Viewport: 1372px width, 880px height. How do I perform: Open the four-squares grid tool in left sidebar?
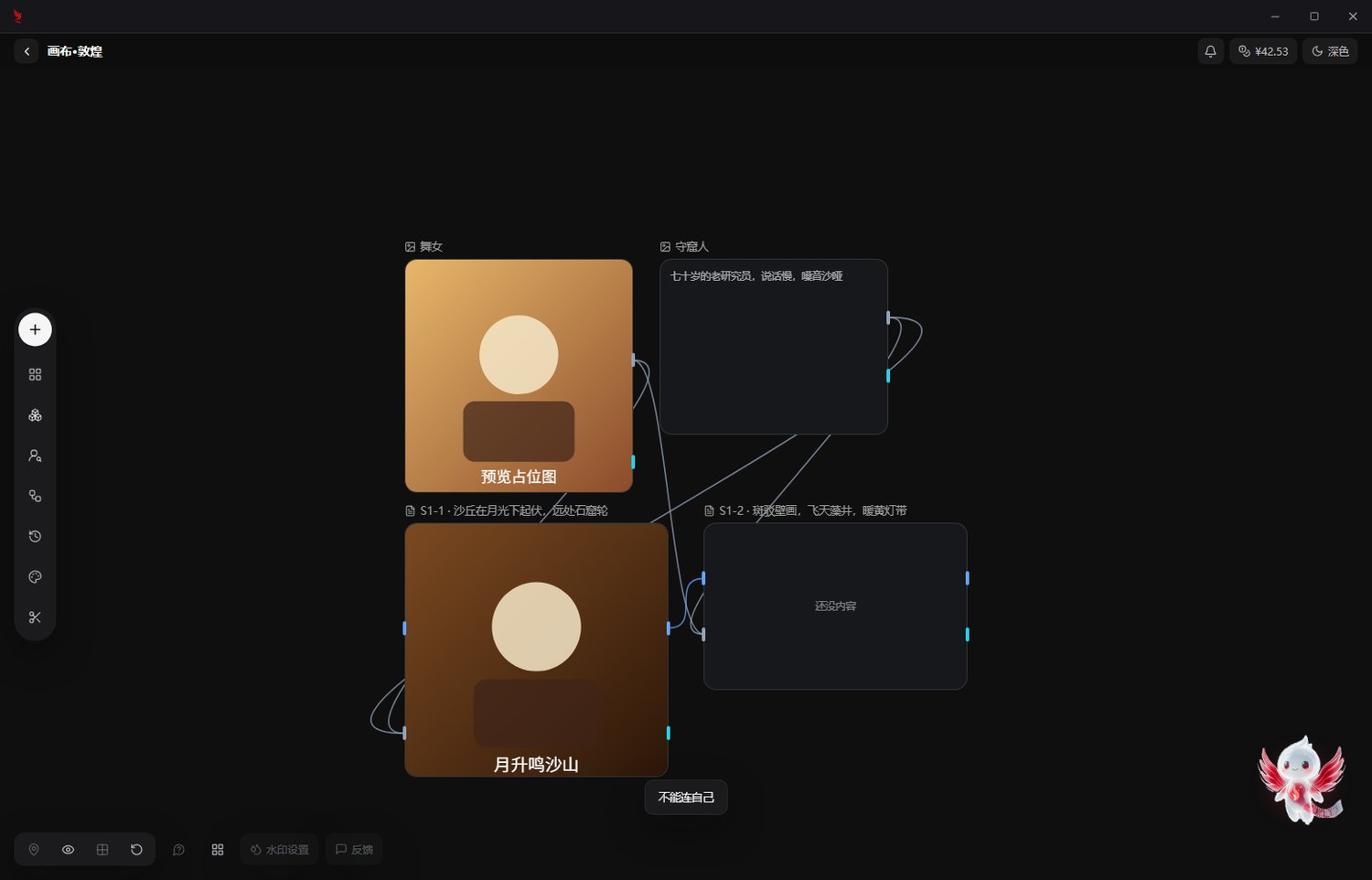point(35,374)
